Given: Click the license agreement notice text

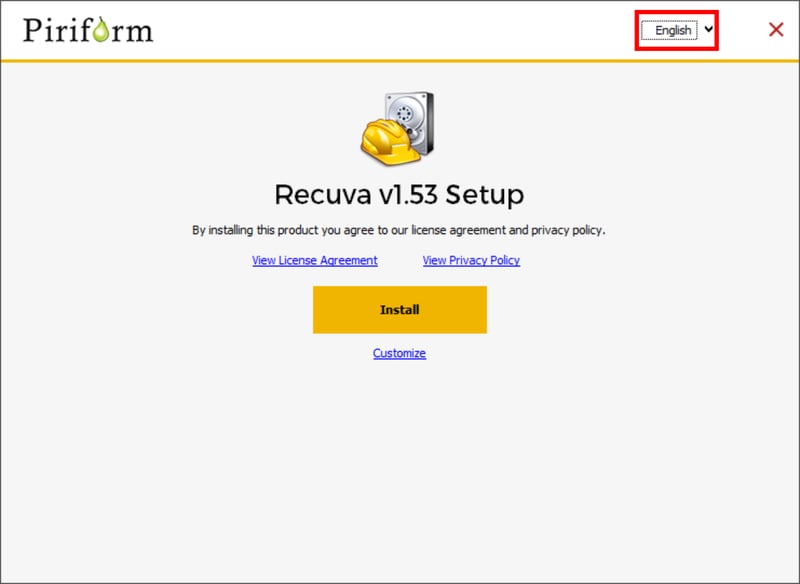Looking at the screenshot, I should (398, 230).
